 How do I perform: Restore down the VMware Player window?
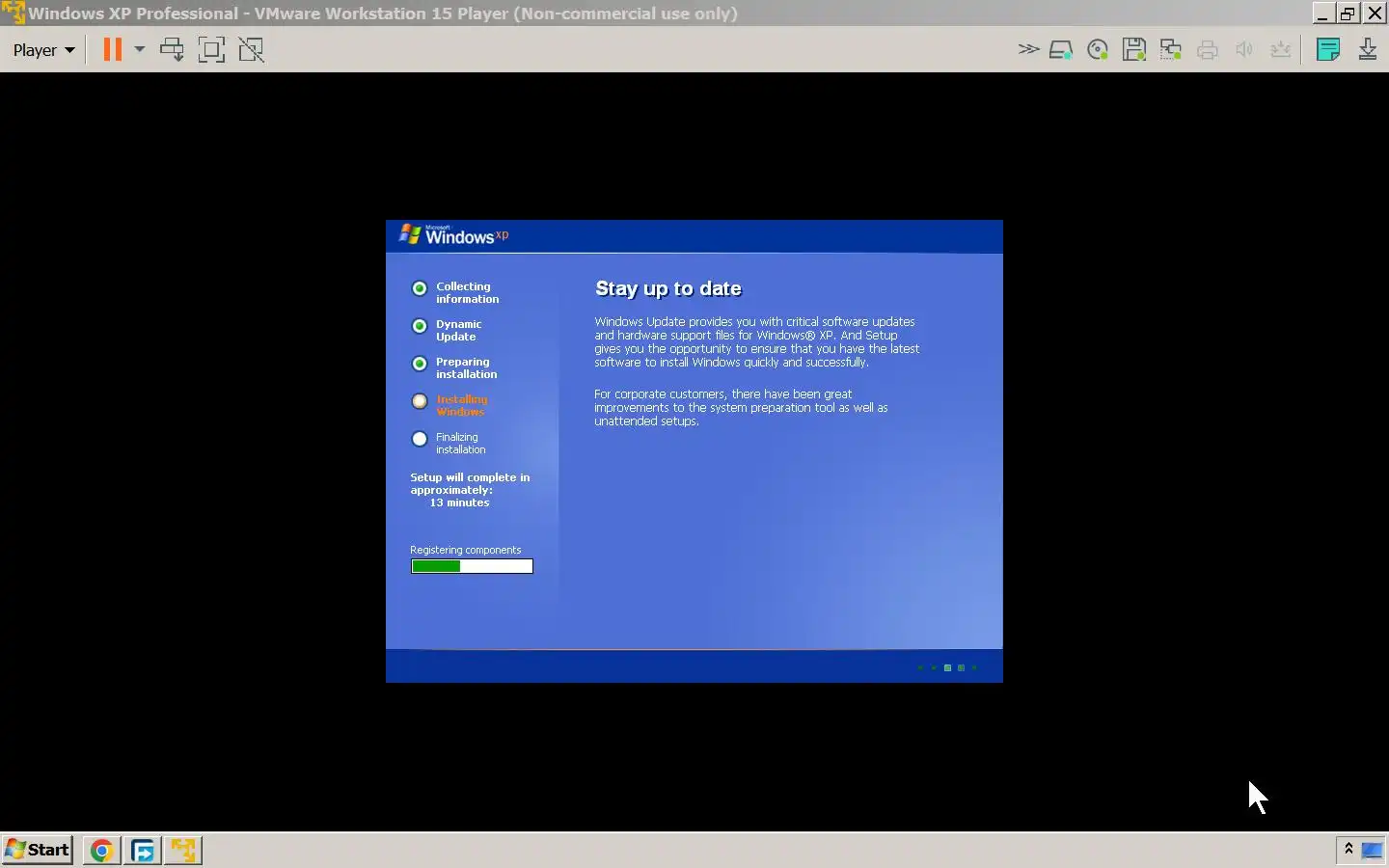(1348, 13)
